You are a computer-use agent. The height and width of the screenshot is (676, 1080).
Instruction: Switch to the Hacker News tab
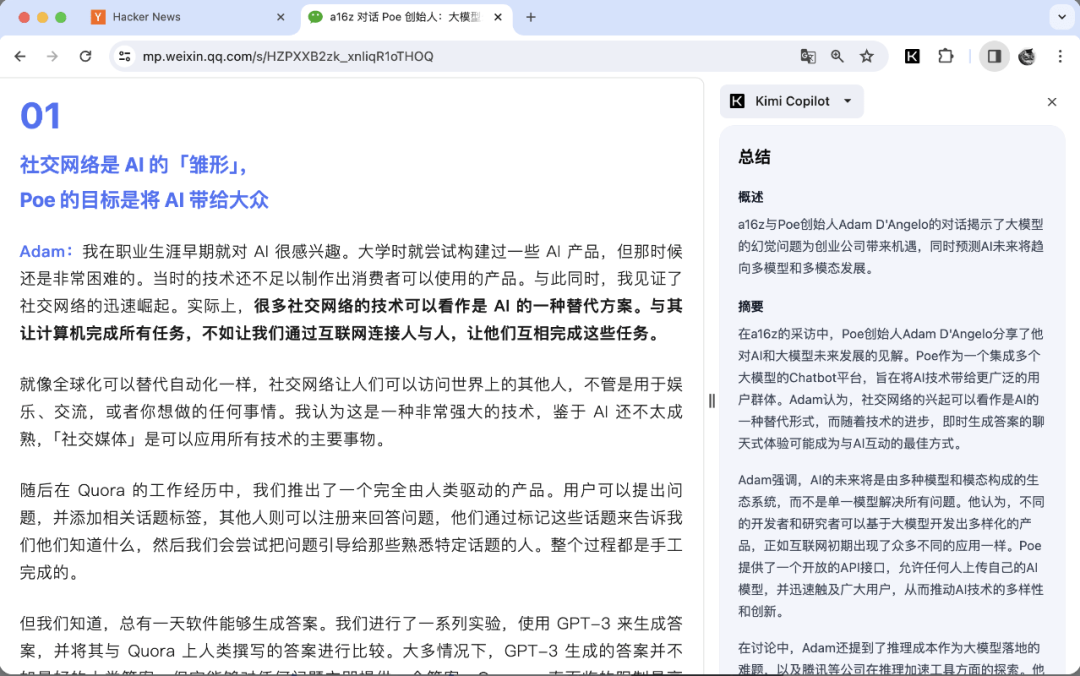[x=180, y=16]
